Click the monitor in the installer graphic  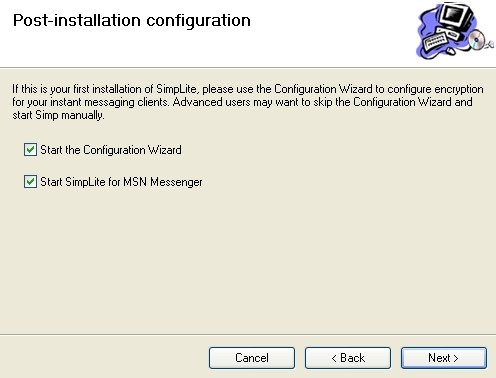(457, 17)
